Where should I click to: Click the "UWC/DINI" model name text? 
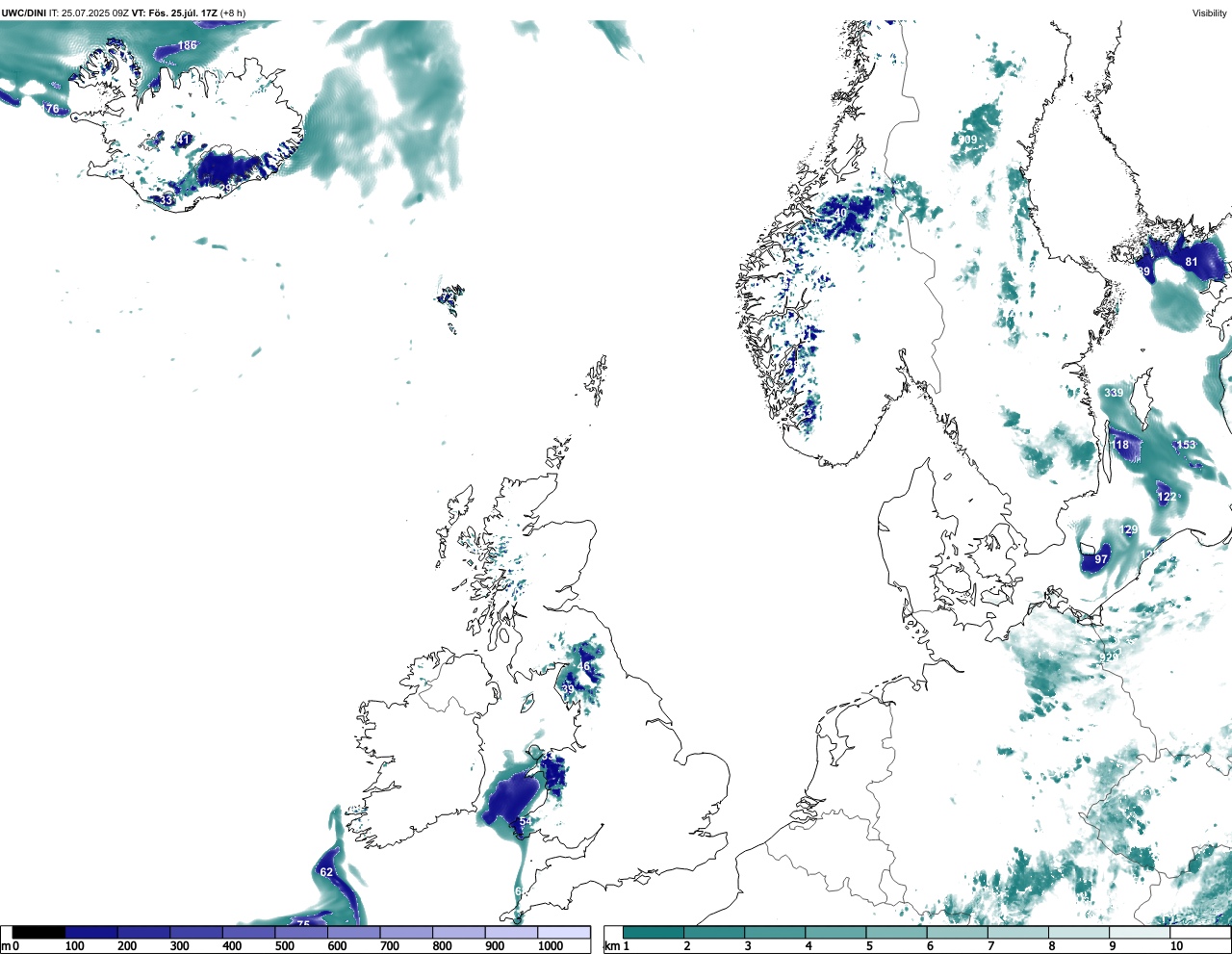[x=23, y=13]
